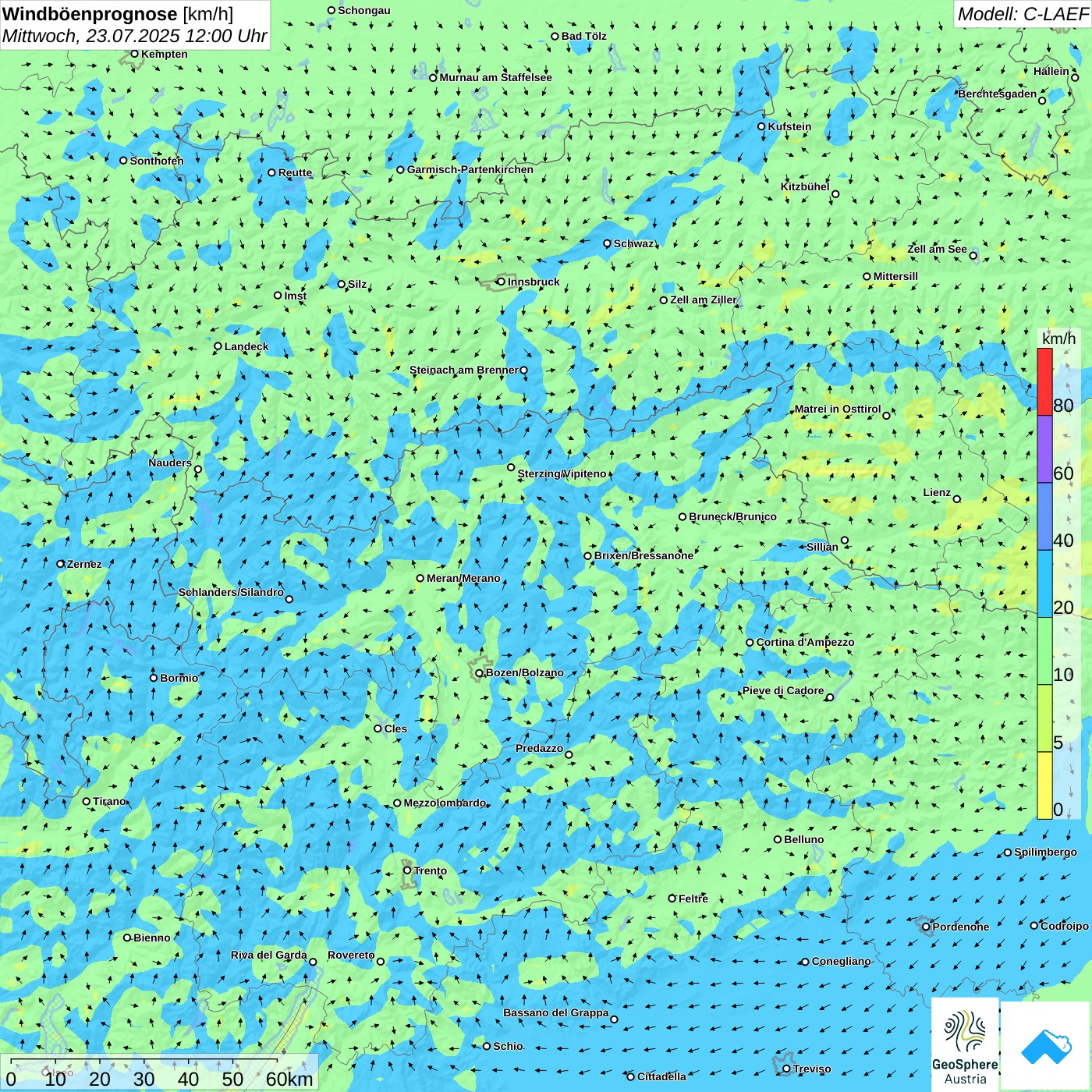Click the Hallein label
Viewport: 1092px width, 1092px height.
(x=1051, y=71)
